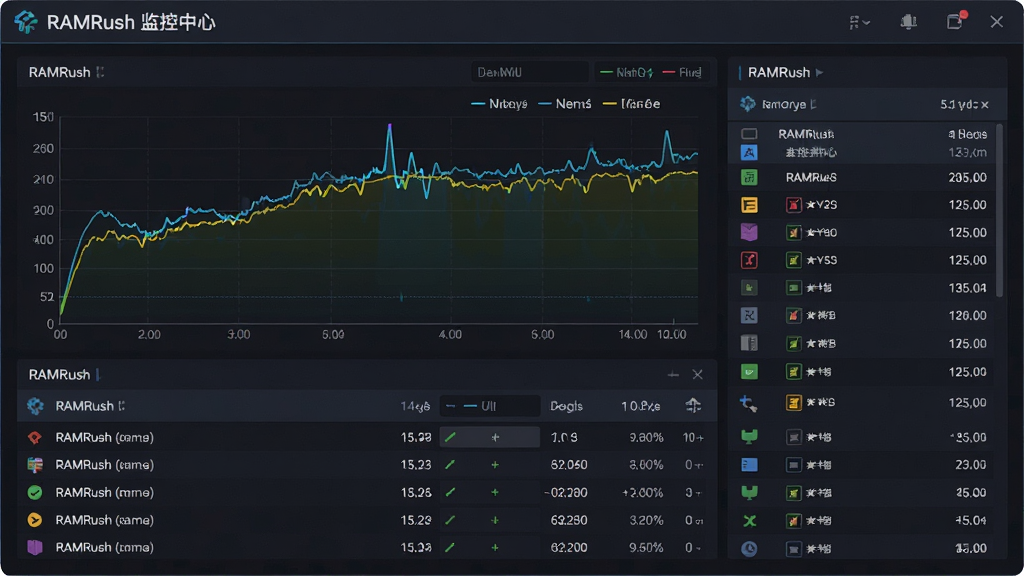Click the pencil edit icon in the 9.80% row
This screenshot has height=576, width=1024.
pos(450,438)
